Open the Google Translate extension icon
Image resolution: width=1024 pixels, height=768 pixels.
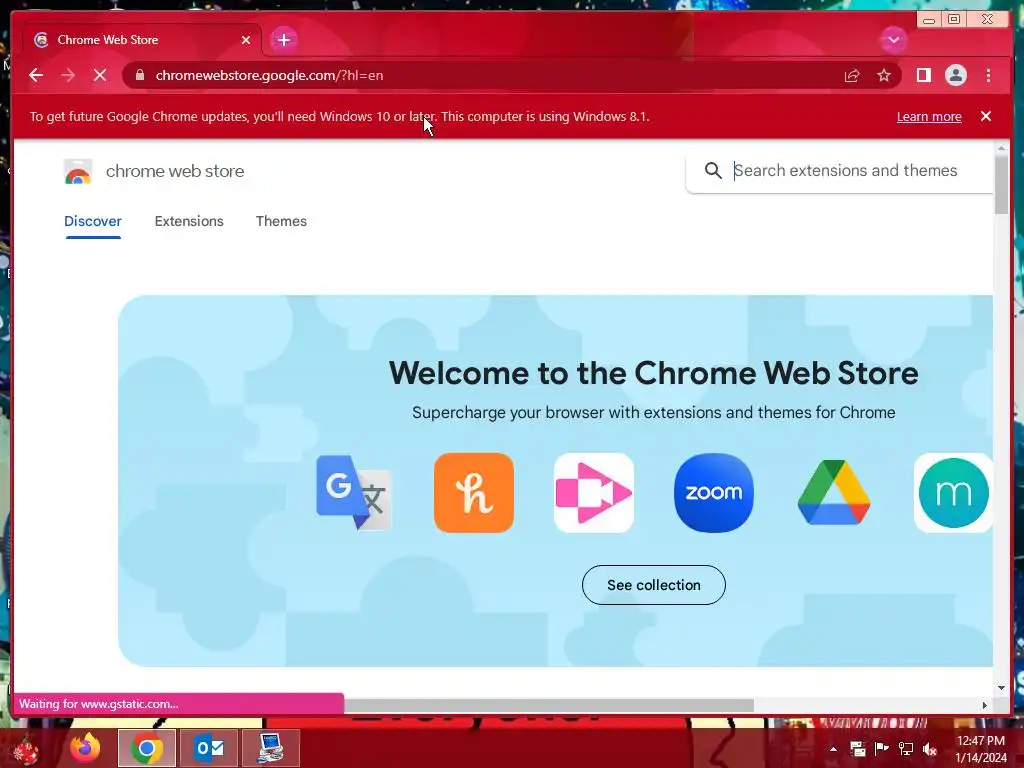coord(354,492)
